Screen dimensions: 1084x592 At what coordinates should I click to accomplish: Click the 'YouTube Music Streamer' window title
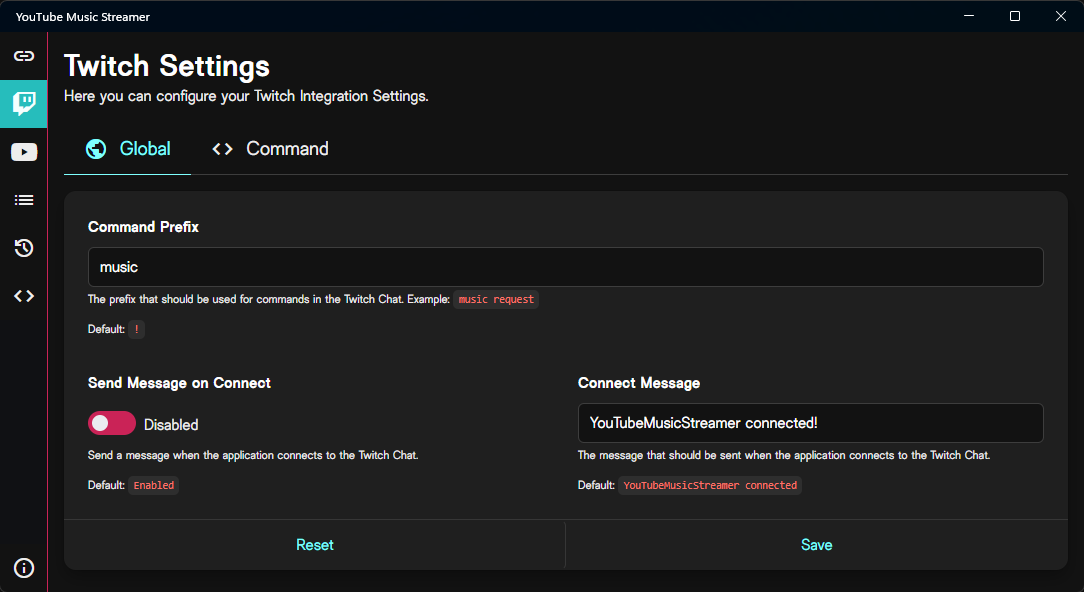[x=83, y=17]
